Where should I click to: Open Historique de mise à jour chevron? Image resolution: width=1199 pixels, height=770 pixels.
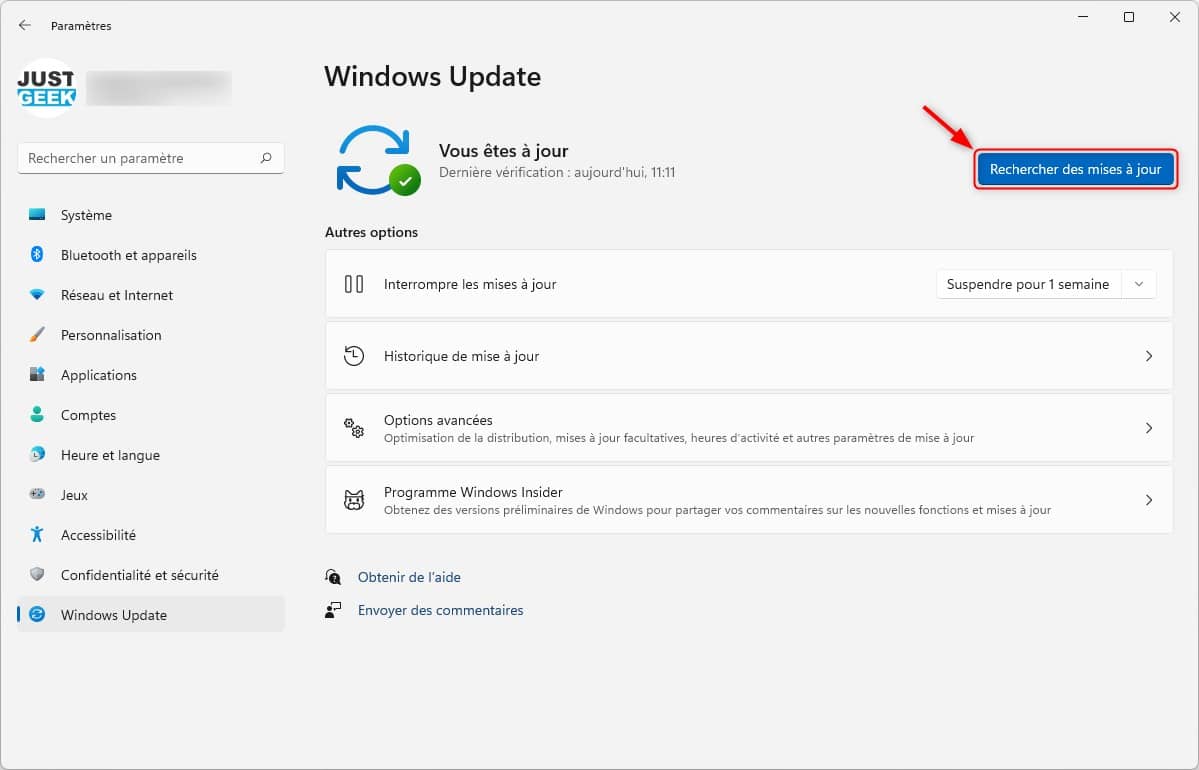(x=1149, y=356)
